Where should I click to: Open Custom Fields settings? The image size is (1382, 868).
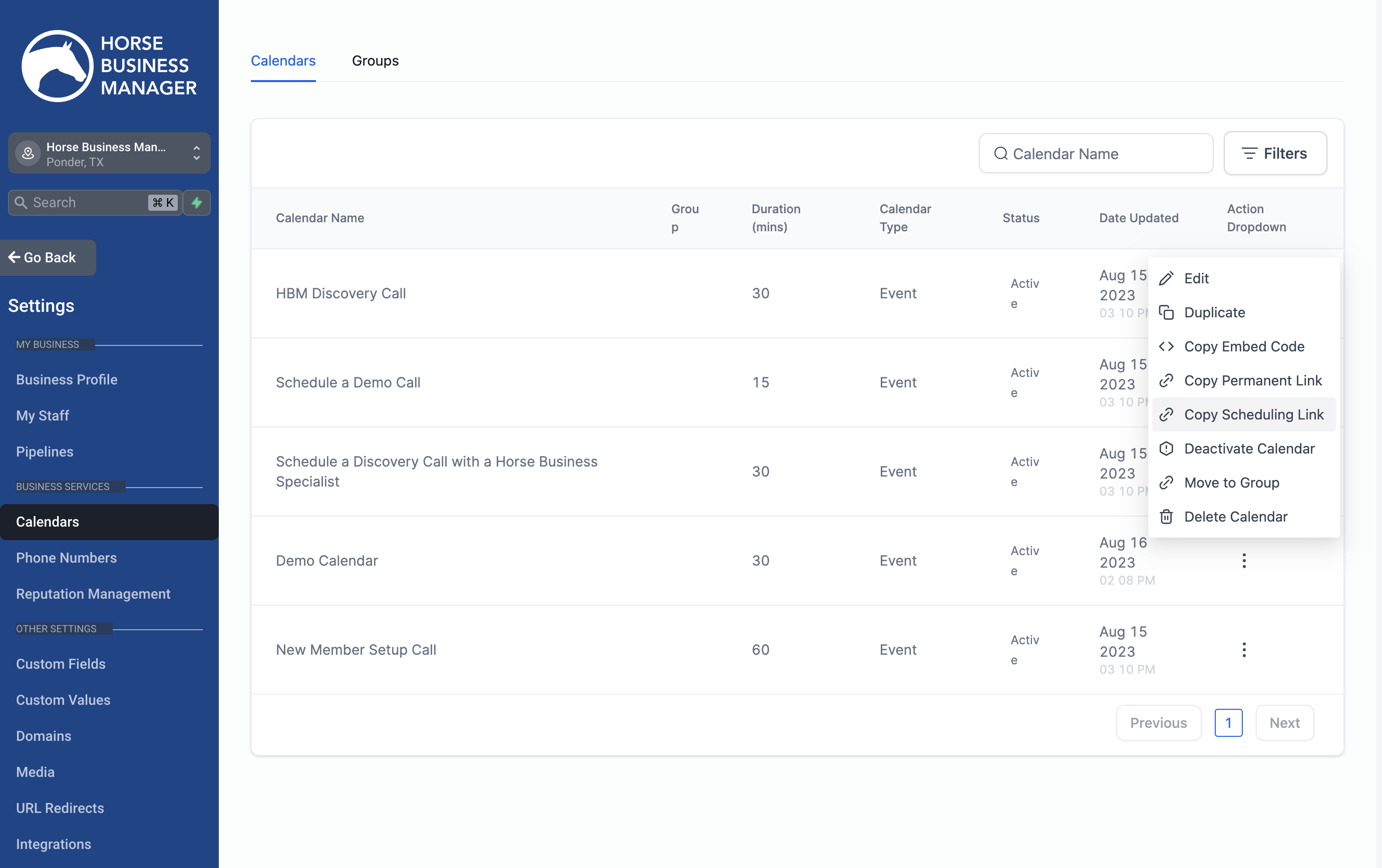click(61, 664)
